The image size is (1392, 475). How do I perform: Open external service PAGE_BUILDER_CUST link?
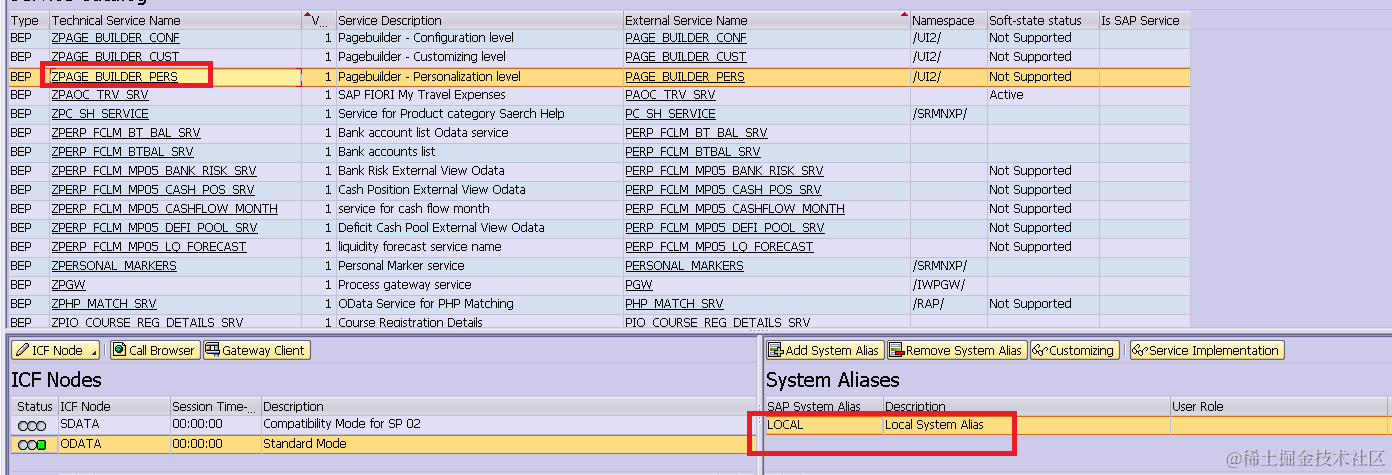click(x=686, y=57)
